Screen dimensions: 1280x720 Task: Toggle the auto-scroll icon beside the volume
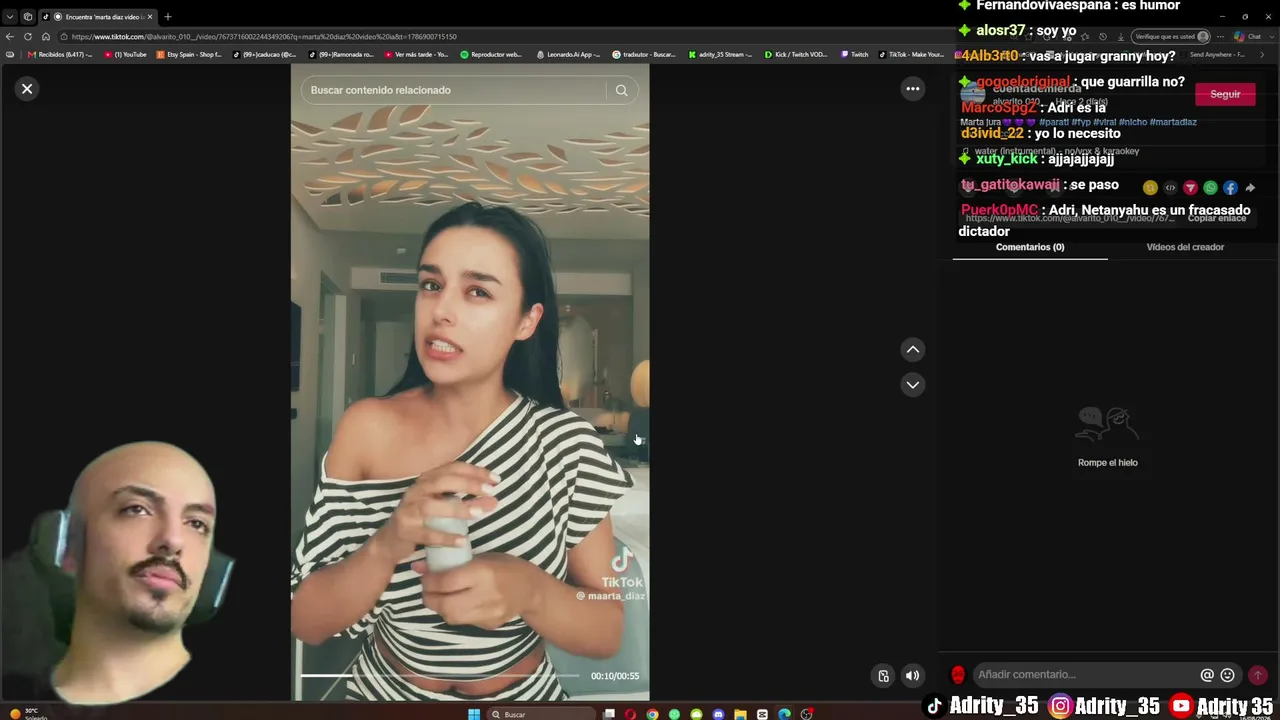click(883, 676)
